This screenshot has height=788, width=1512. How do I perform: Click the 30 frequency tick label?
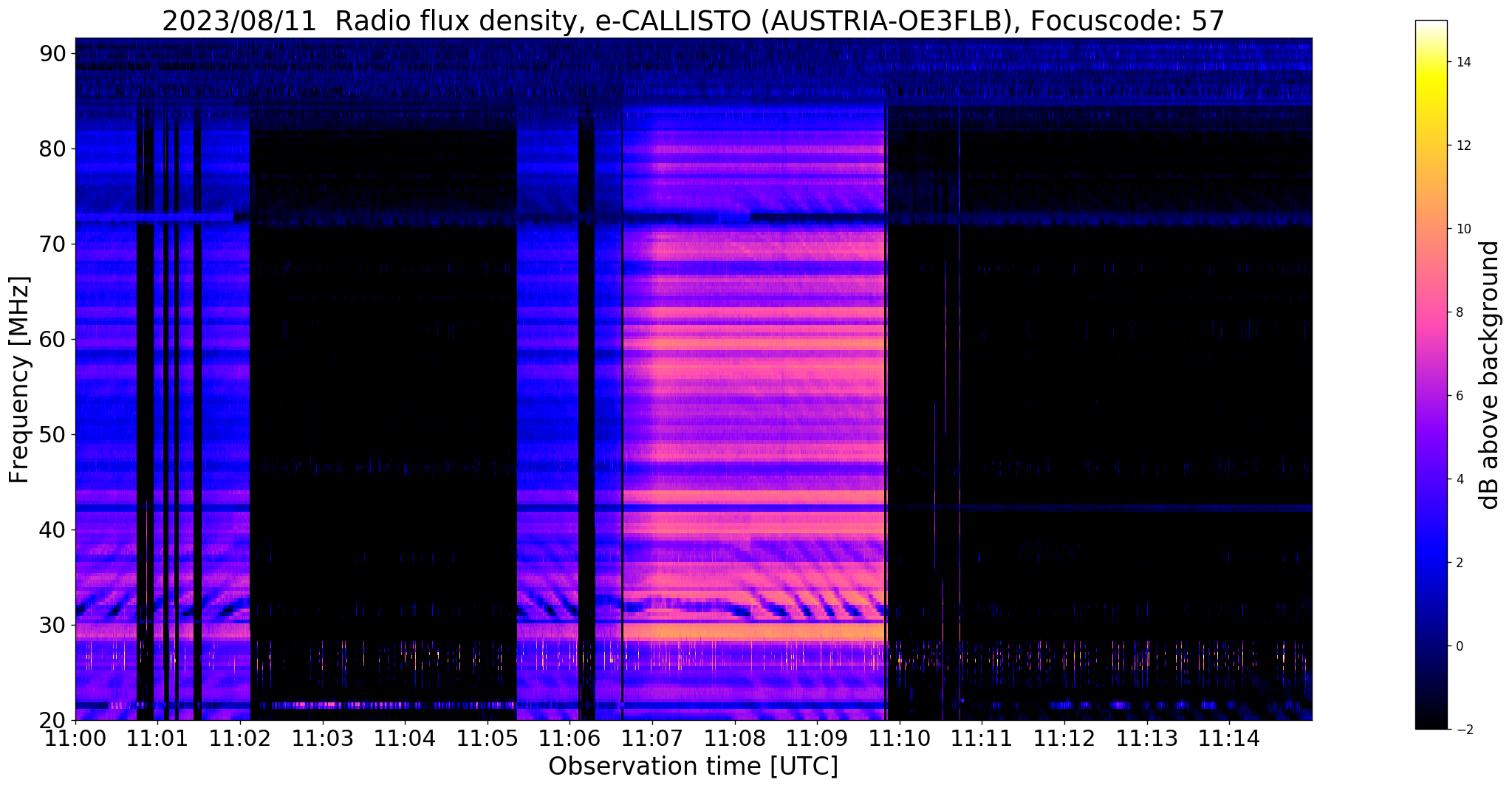52,625
